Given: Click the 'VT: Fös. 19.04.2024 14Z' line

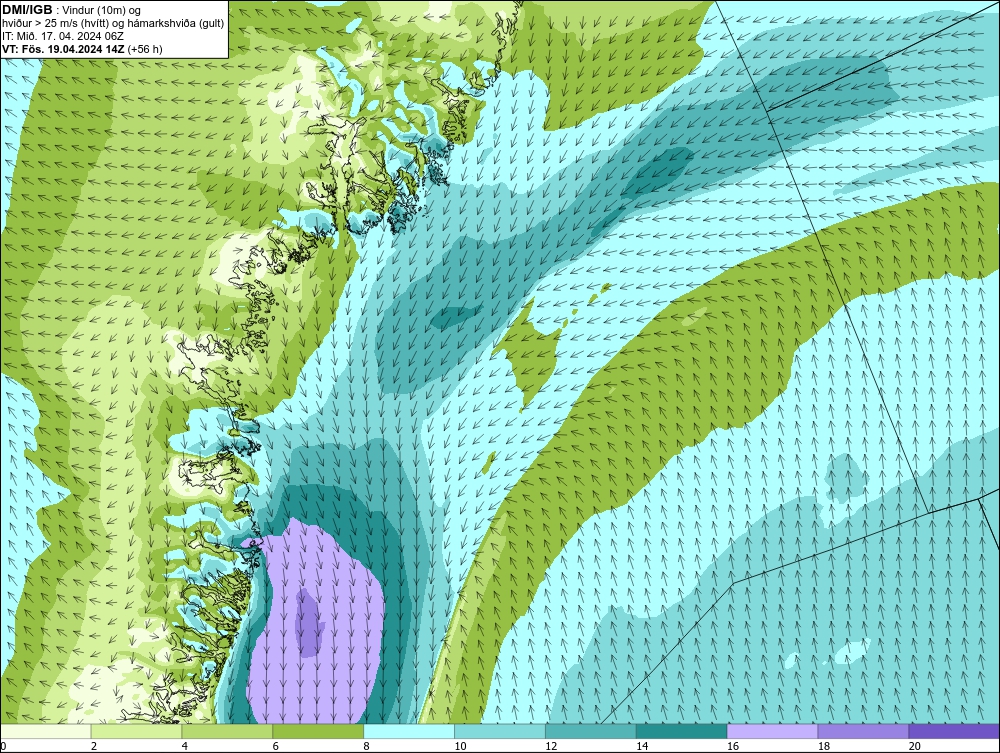Looking at the screenshot, I should click(x=64, y=49).
